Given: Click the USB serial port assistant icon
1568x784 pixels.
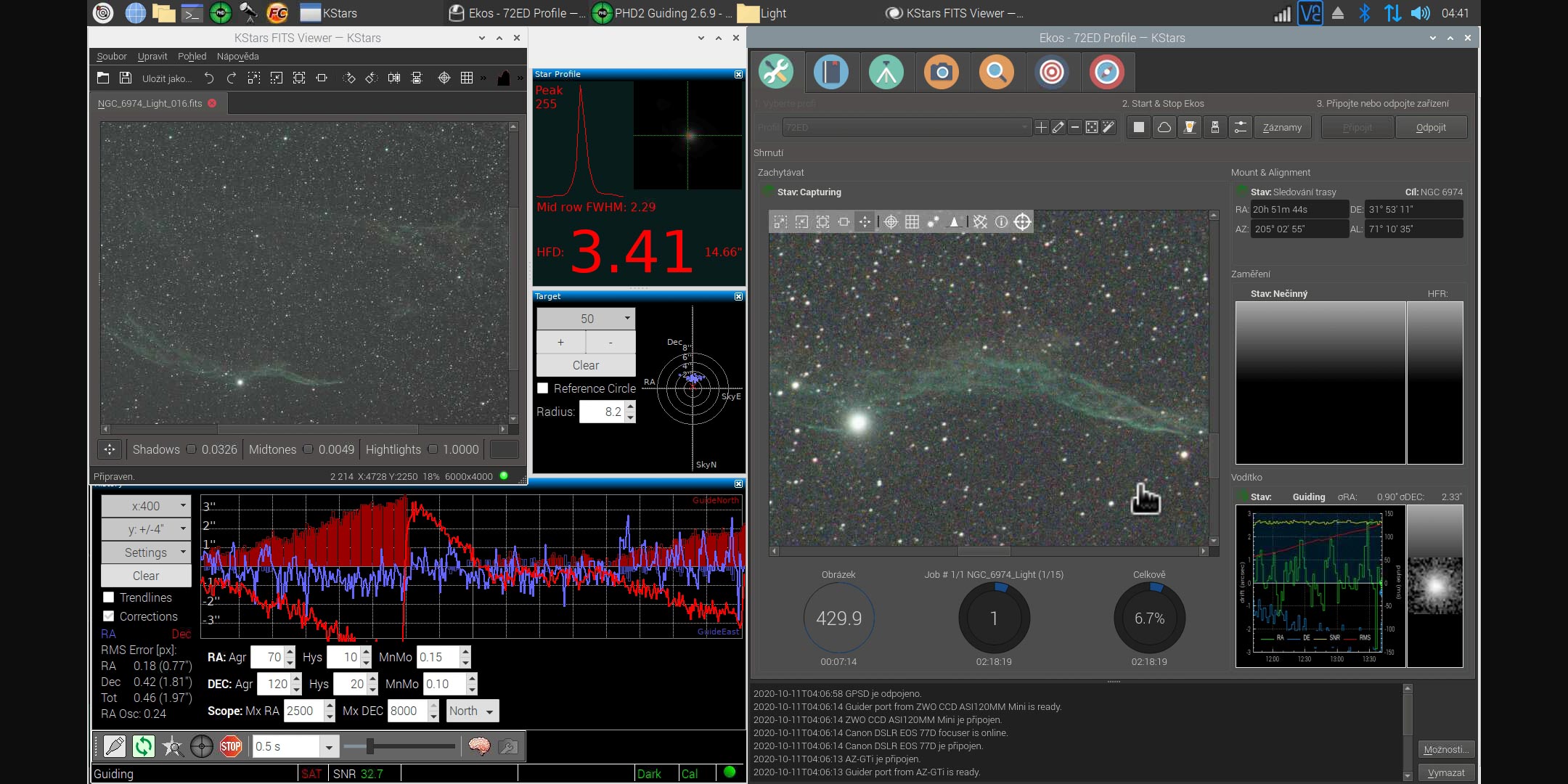Looking at the screenshot, I should 1215,127.
